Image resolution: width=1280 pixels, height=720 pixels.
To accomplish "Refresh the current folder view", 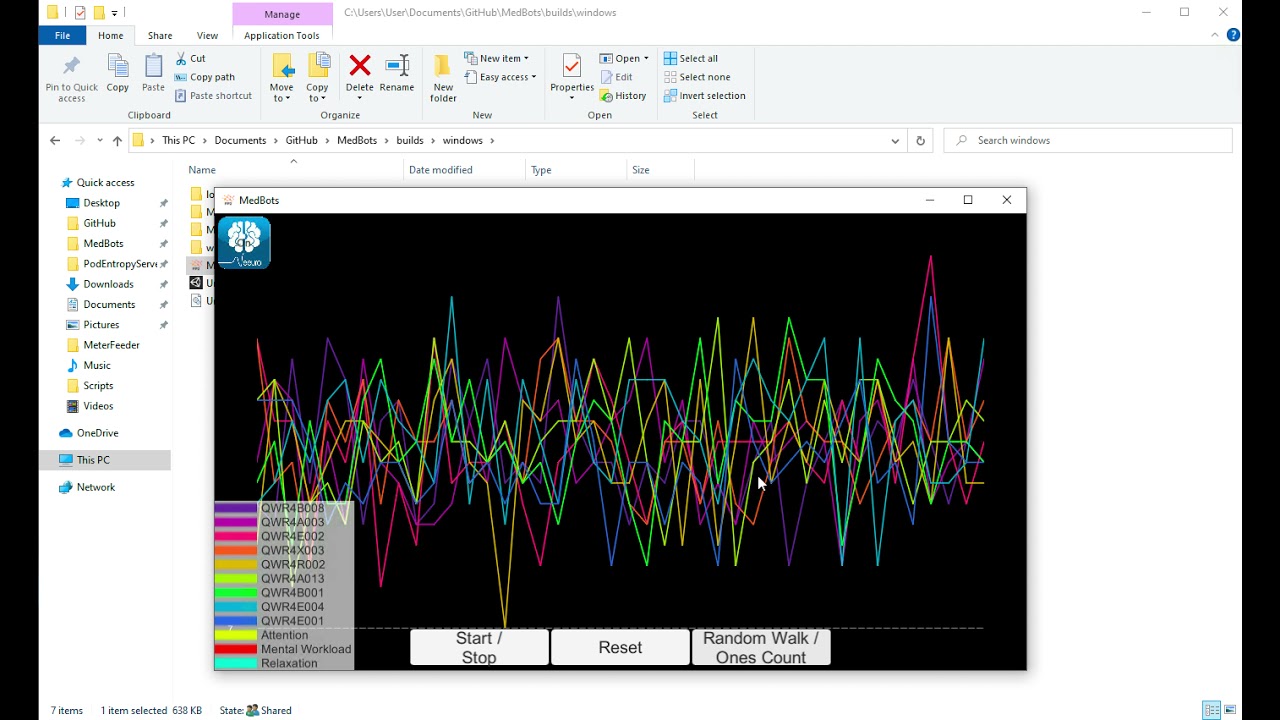I will coord(920,141).
